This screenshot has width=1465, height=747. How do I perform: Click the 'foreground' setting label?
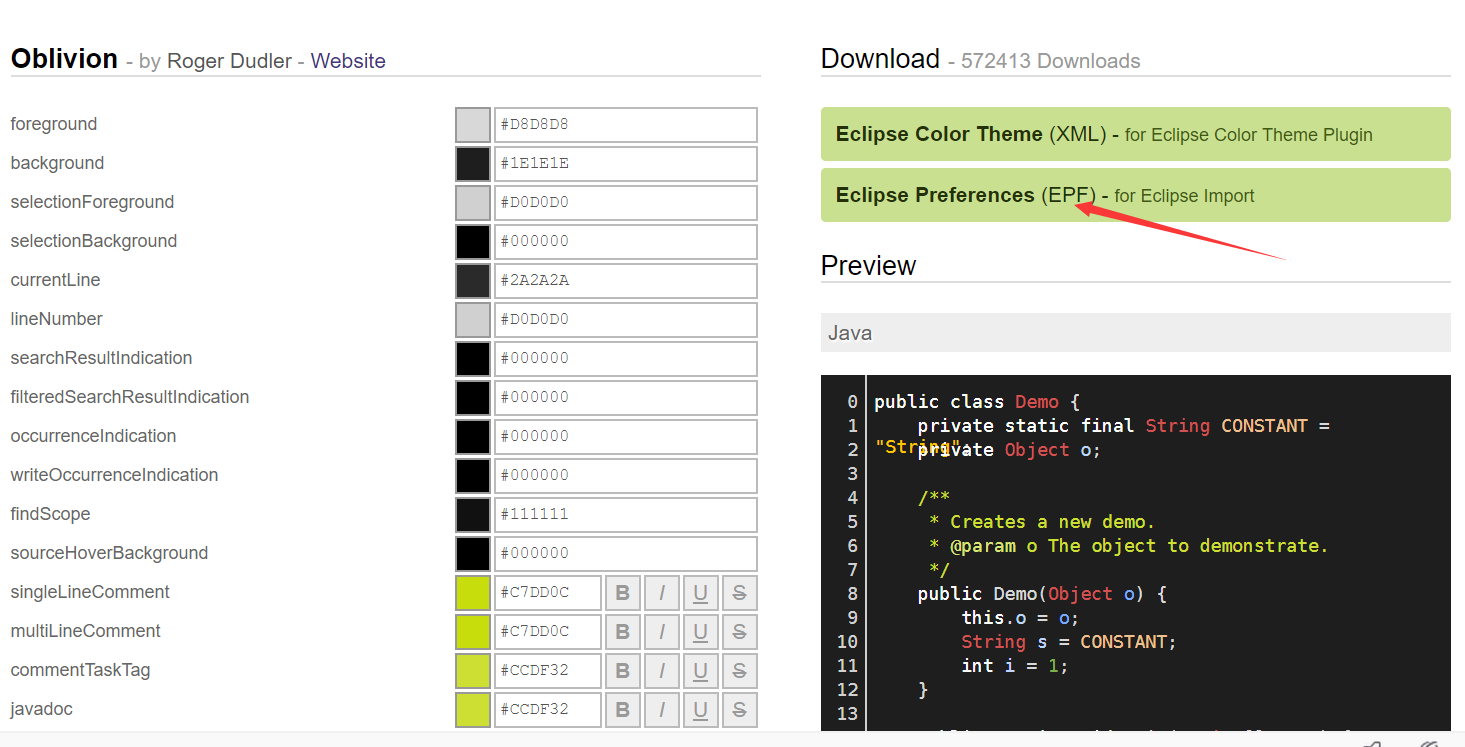(54, 125)
